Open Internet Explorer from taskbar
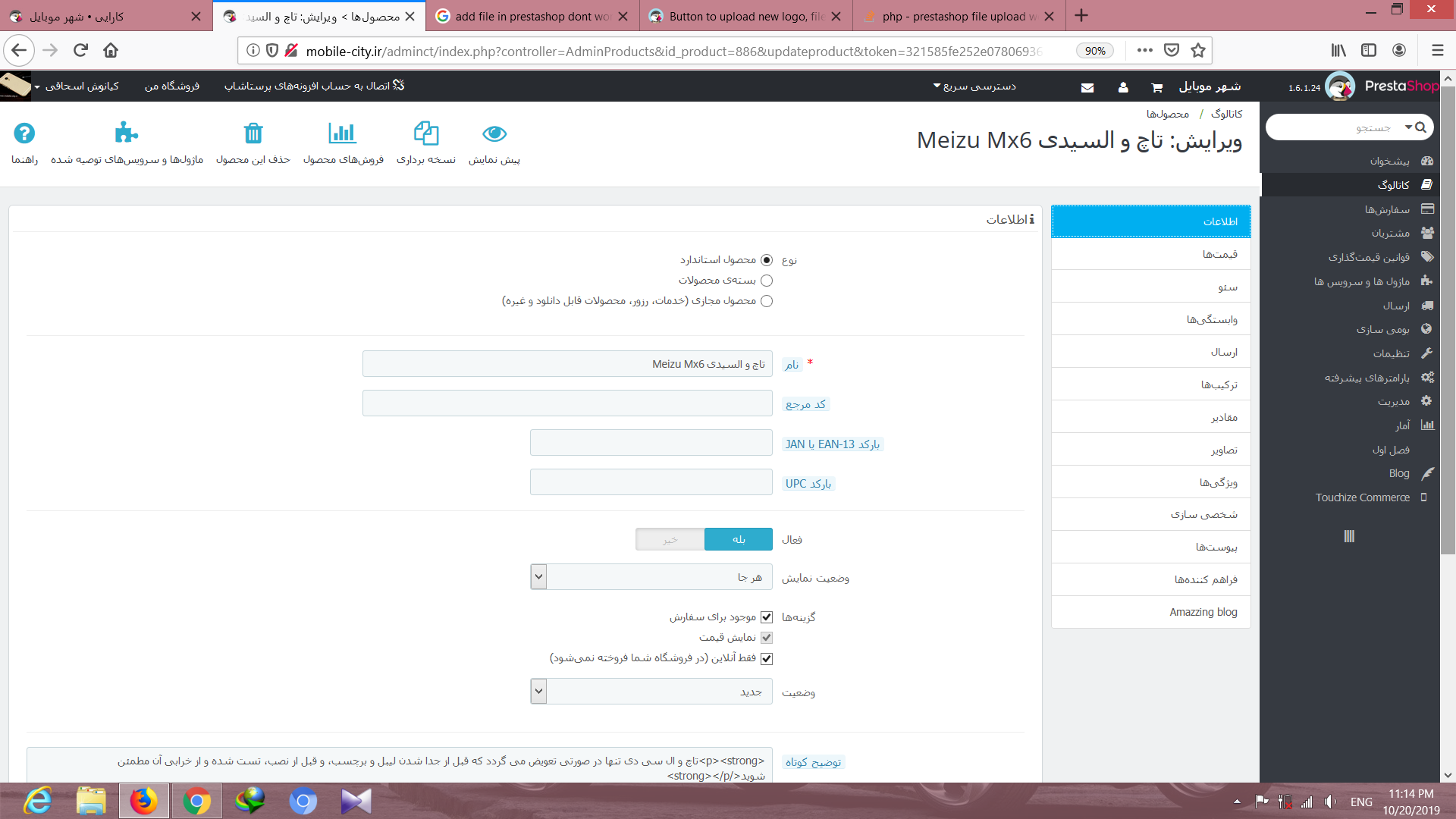 (x=38, y=801)
